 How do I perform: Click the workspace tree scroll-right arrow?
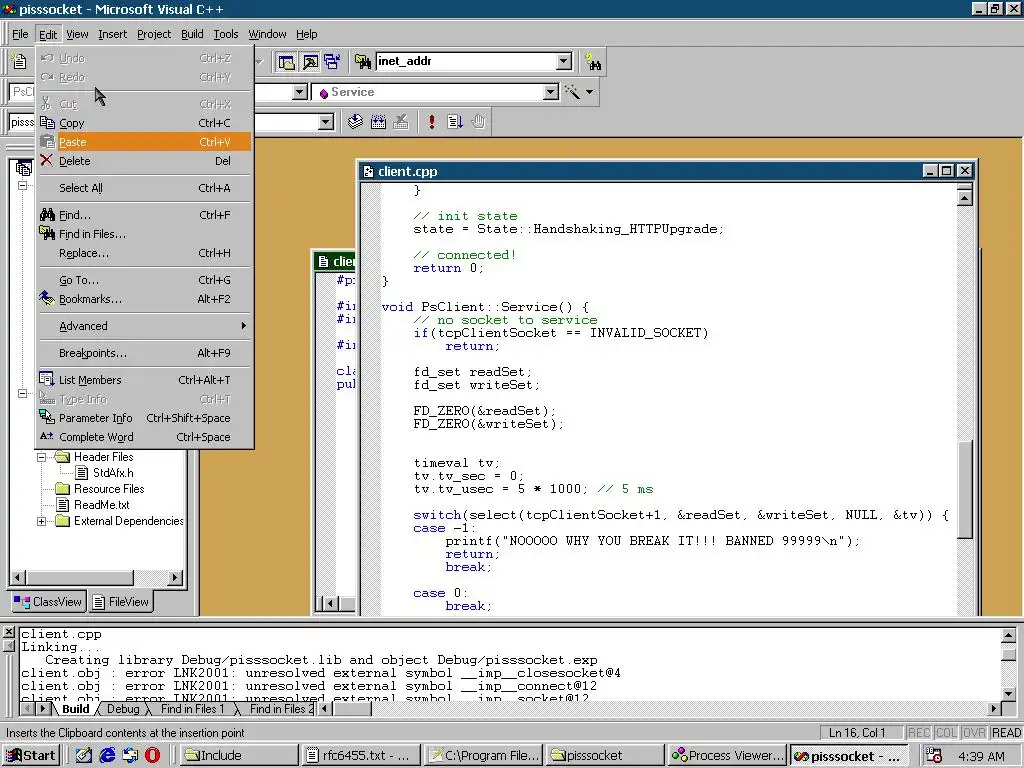click(x=174, y=577)
